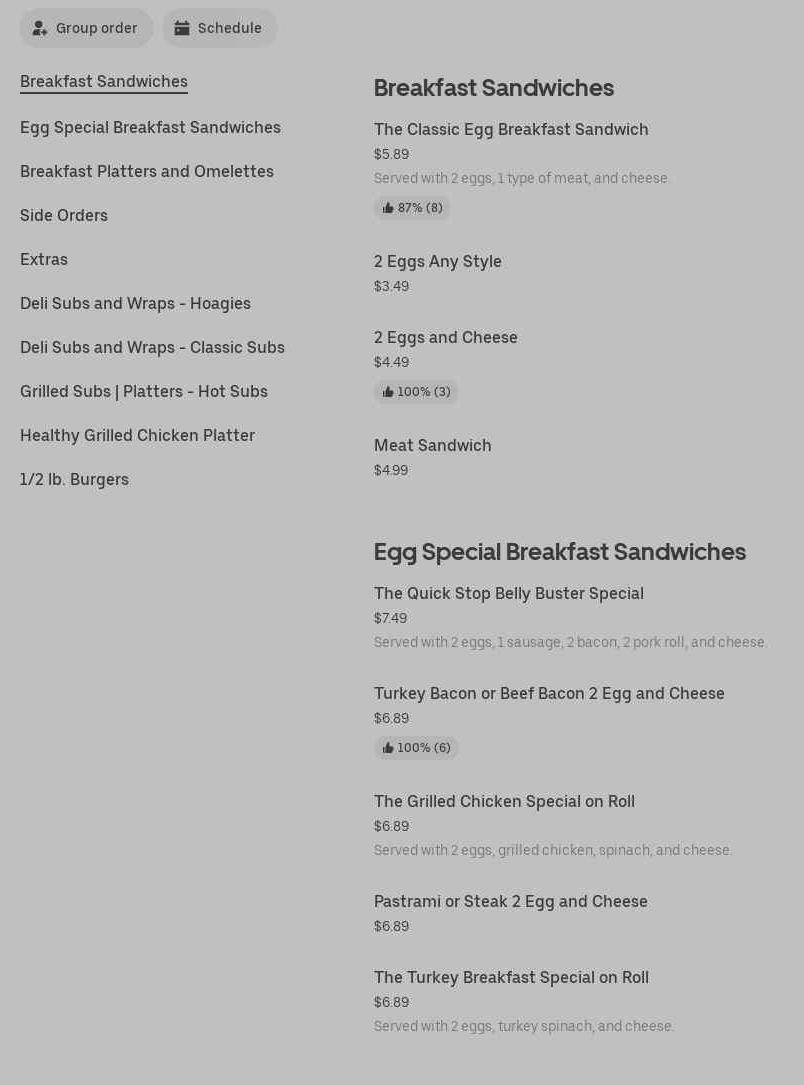The height and width of the screenshot is (1085, 804).
Task: Open the Schedule button
Action: (x=220, y=28)
